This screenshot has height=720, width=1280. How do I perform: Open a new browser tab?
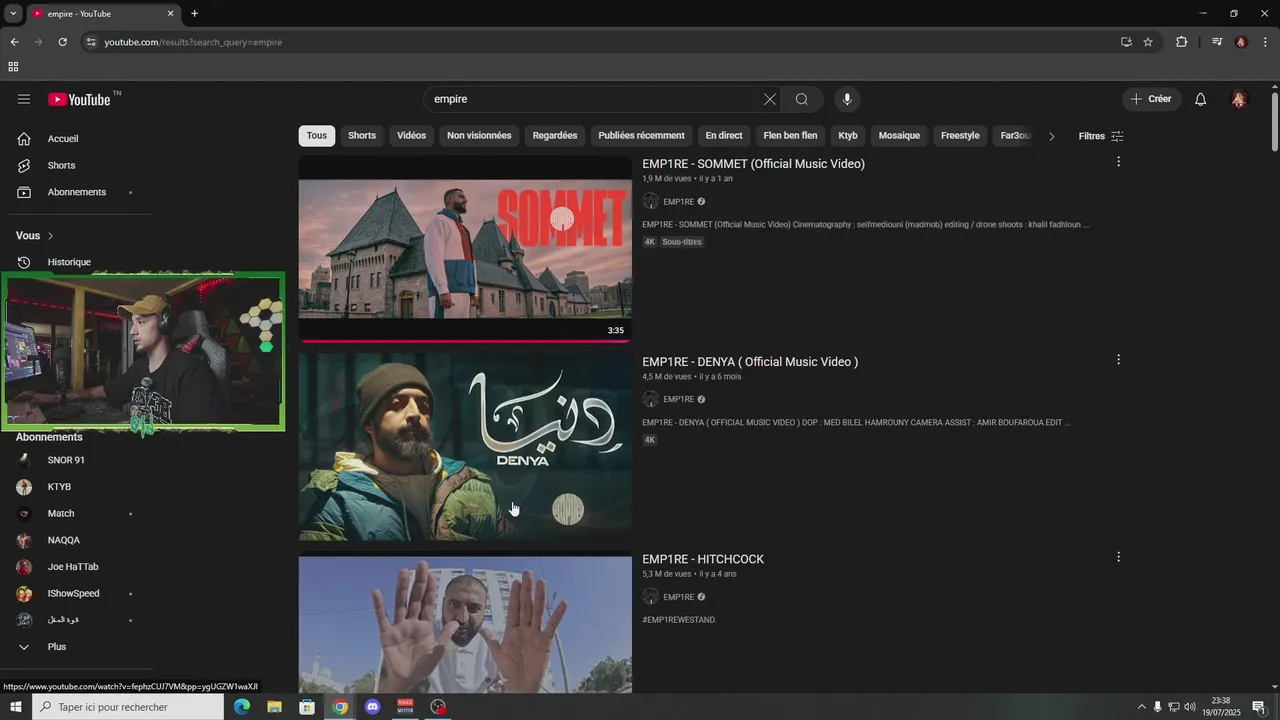(x=194, y=14)
